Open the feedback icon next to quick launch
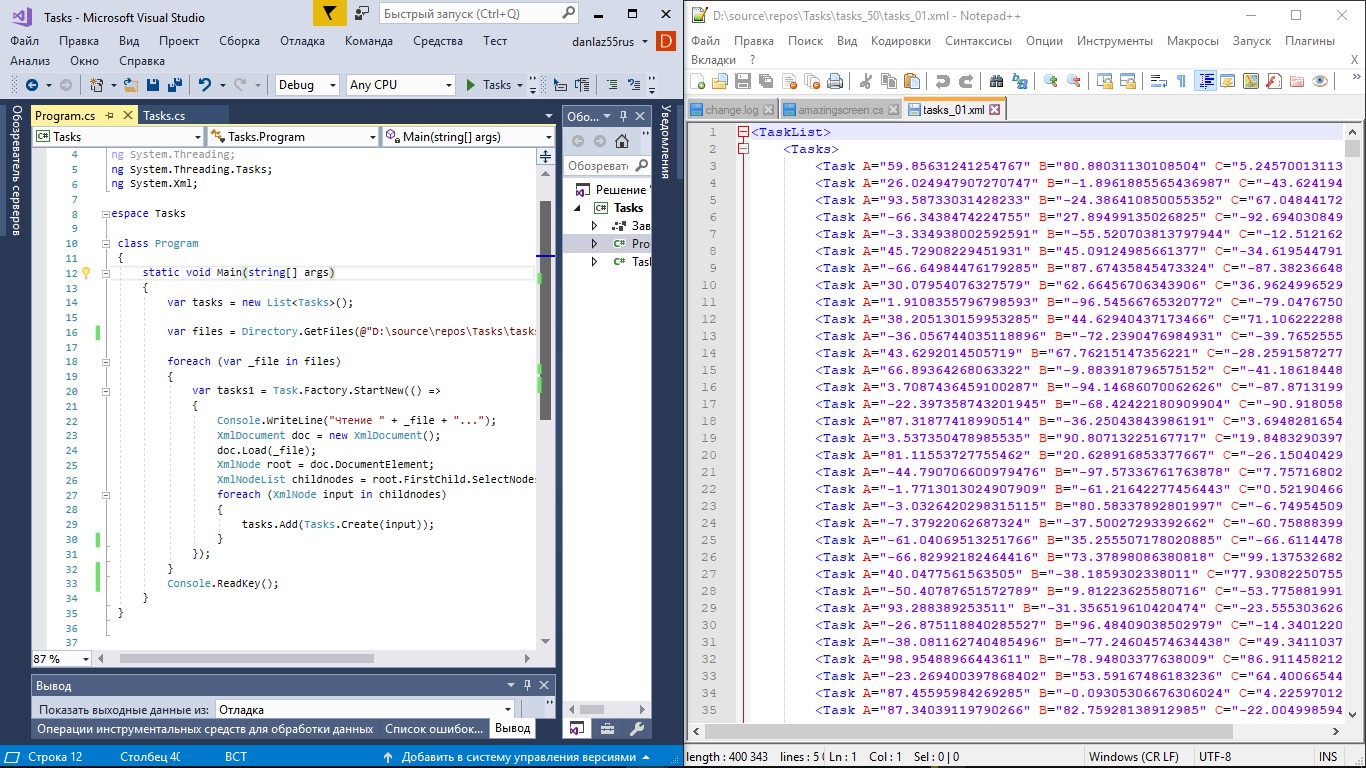The height and width of the screenshot is (768, 1366). pyautogui.click(x=361, y=14)
